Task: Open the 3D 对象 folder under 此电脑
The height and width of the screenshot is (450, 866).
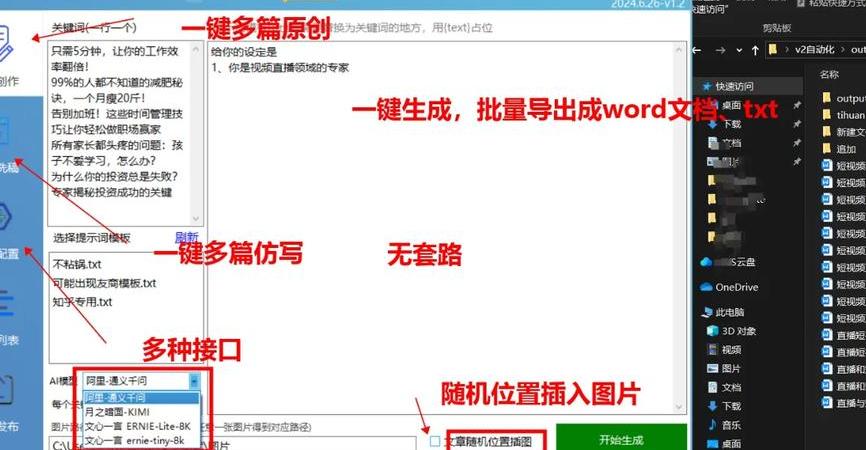Action: pyautogui.click(x=731, y=331)
